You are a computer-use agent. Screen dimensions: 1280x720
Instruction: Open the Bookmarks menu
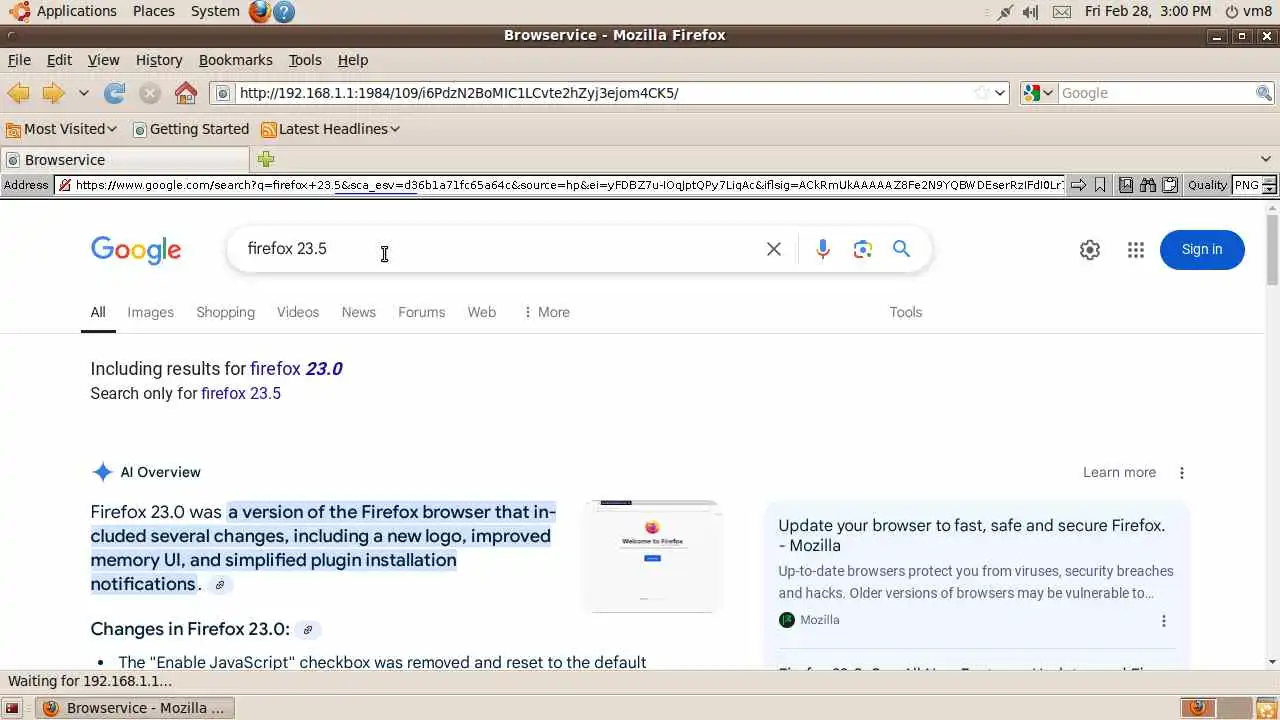(235, 60)
